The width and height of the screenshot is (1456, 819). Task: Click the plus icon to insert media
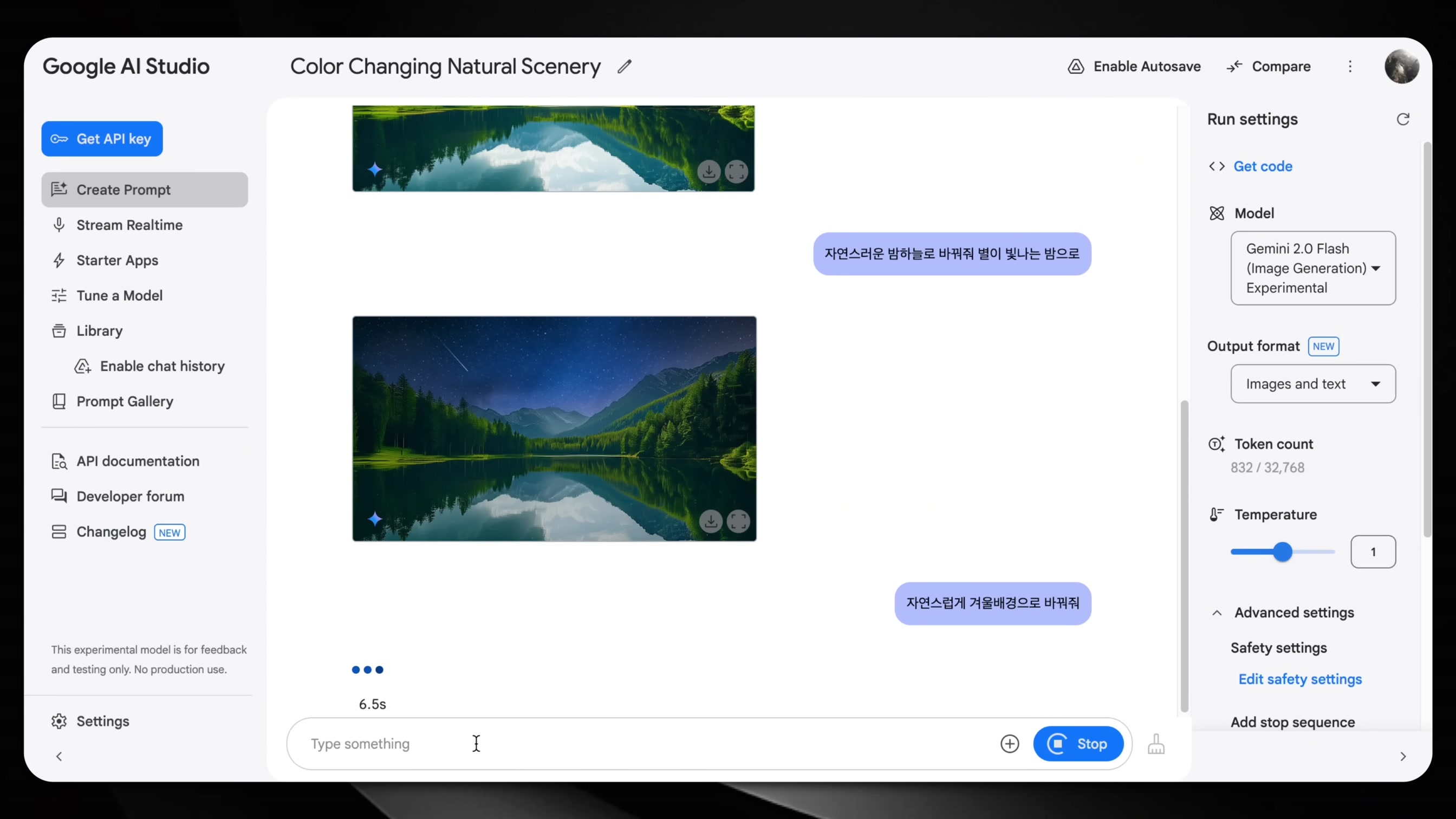click(x=1010, y=744)
